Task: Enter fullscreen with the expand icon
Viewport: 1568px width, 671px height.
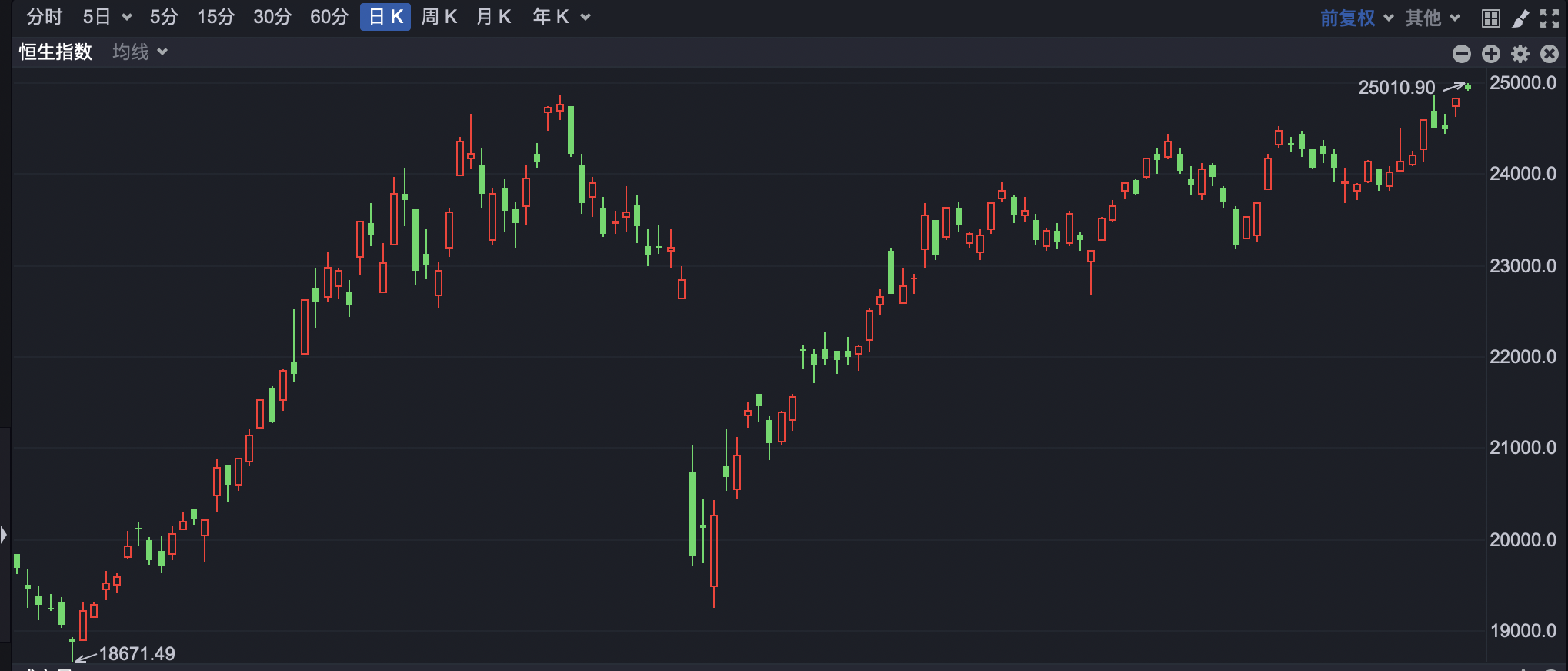Action: (1550, 18)
